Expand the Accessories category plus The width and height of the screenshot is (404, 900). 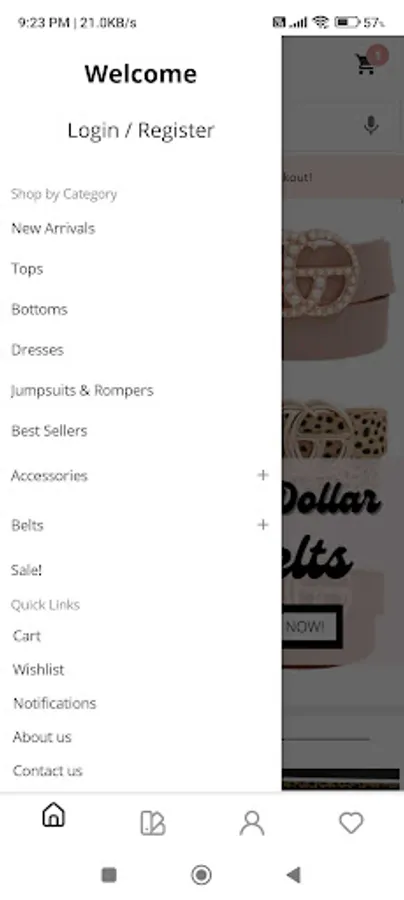point(263,475)
